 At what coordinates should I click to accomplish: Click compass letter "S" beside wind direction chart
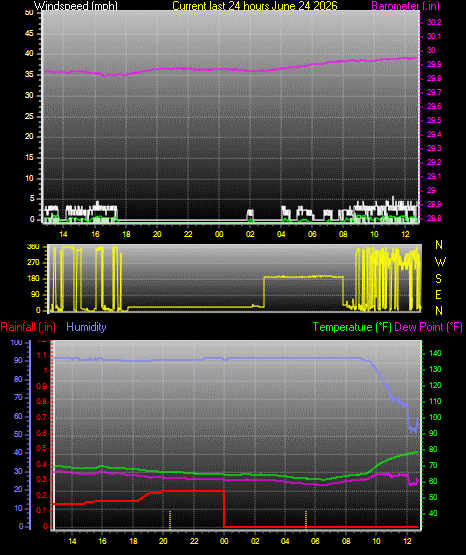438,279
